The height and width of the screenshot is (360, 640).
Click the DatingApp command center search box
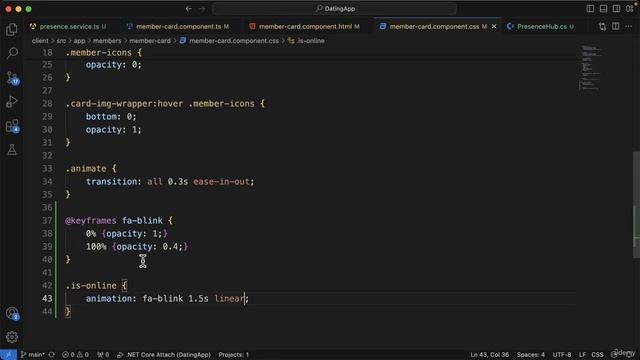tap(335, 9)
